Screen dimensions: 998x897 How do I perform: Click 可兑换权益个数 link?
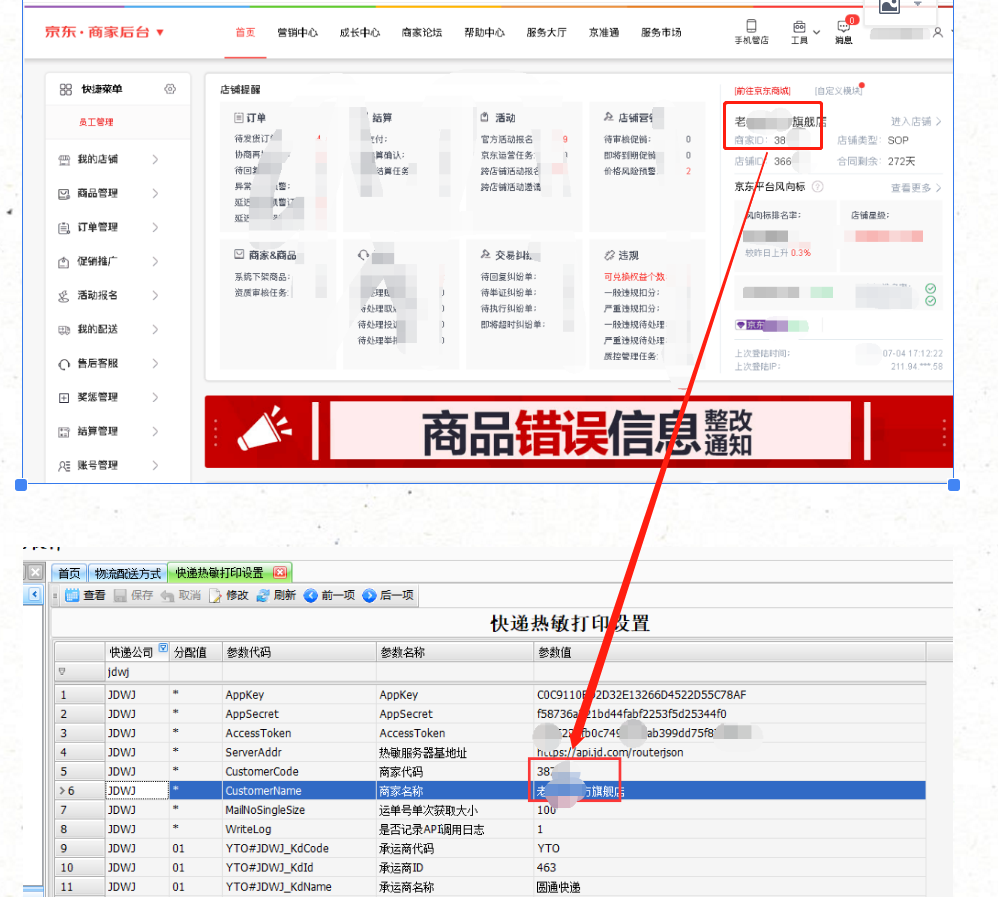[x=634, y=277]
